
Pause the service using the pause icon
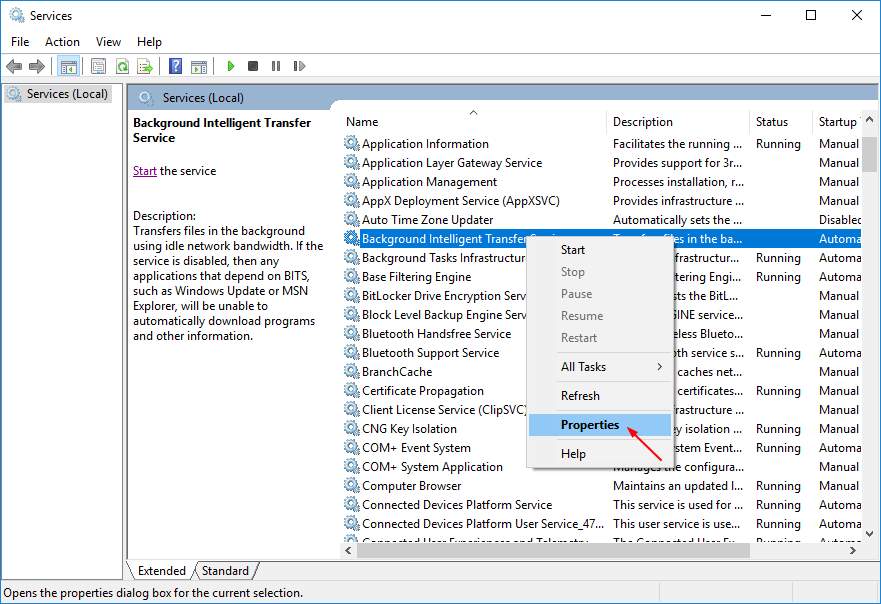(x=275, y=66)
